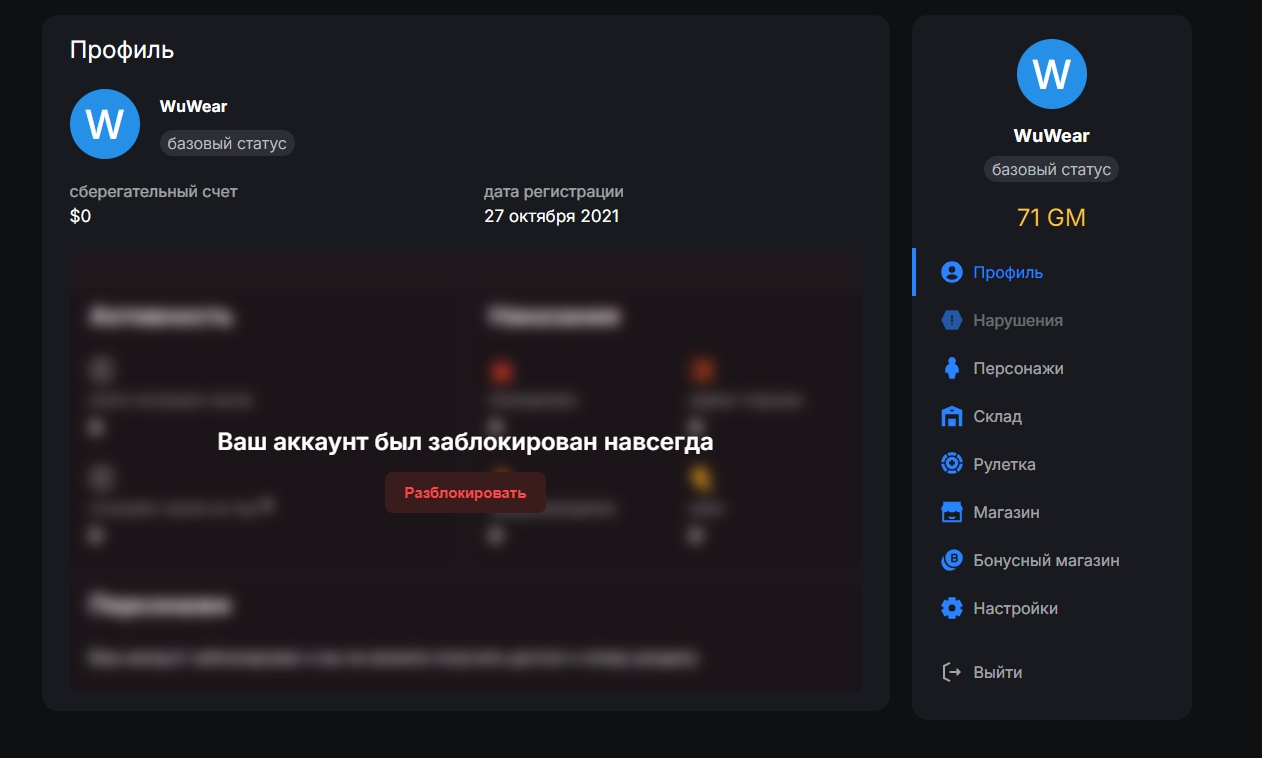Screen dimensions: 1262x758
Task: Click the 71 GM balance
Action: point(1051,217)
